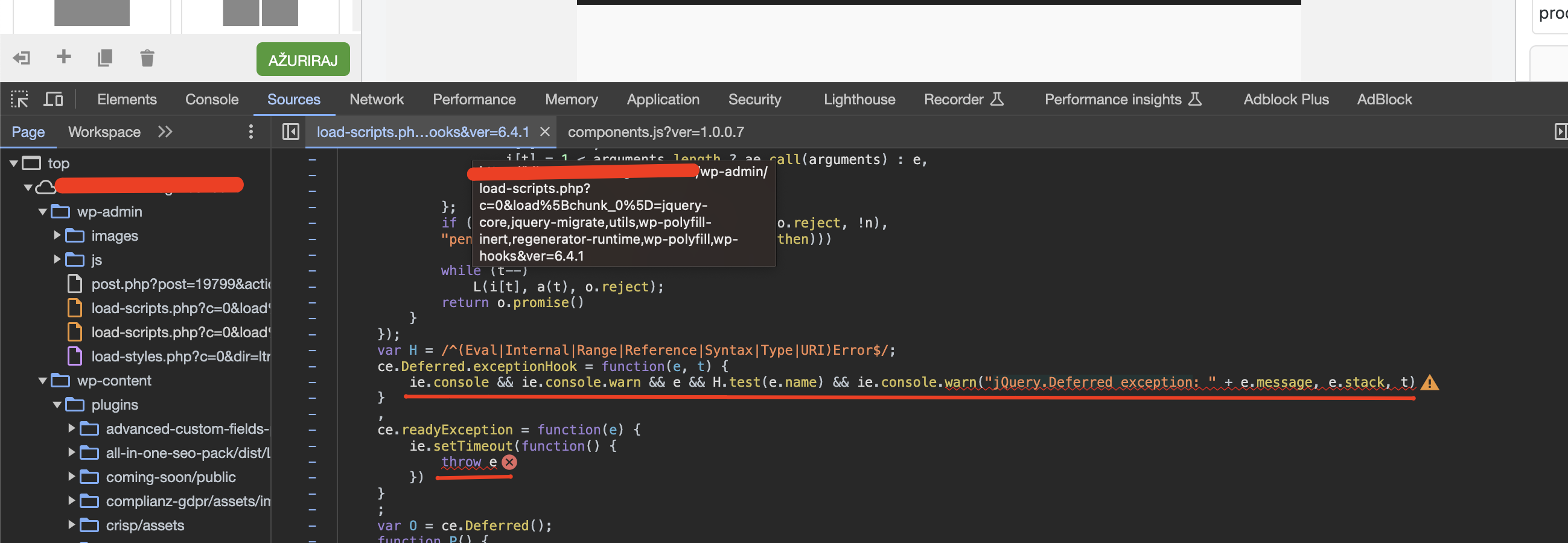This screenshot has height=543, width=1568.
Task: Expand the complianz-gdpr/assets folder
Action: (x=72, y=501)
